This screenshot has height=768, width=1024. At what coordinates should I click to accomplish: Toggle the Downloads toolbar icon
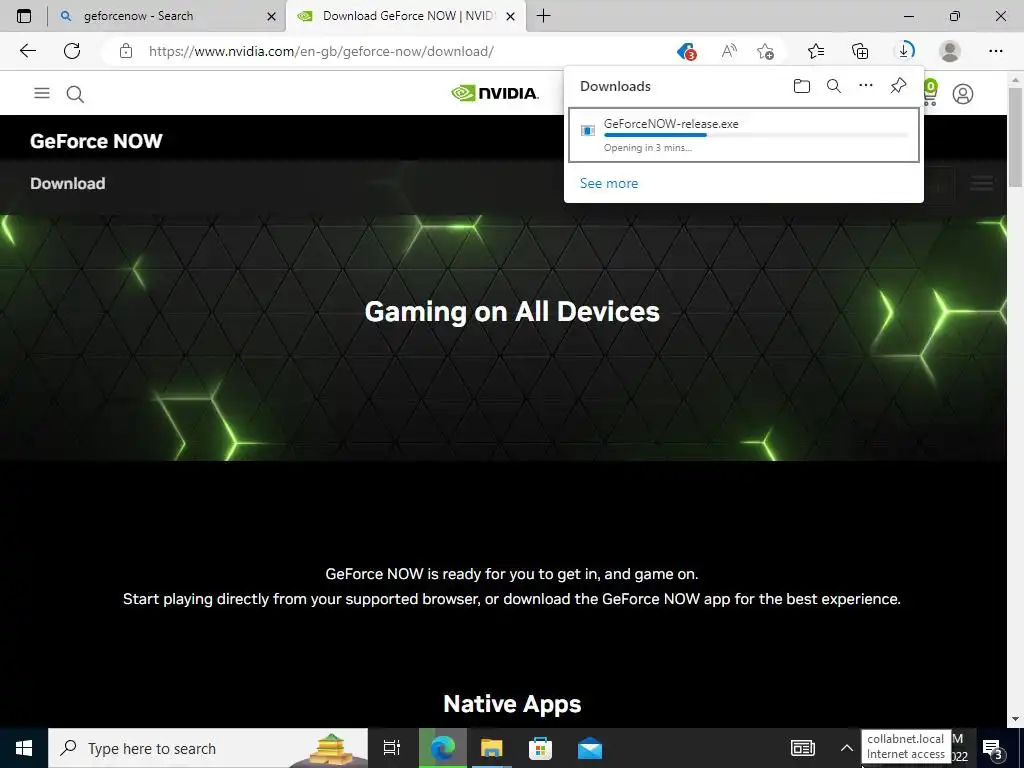point(904,50)
